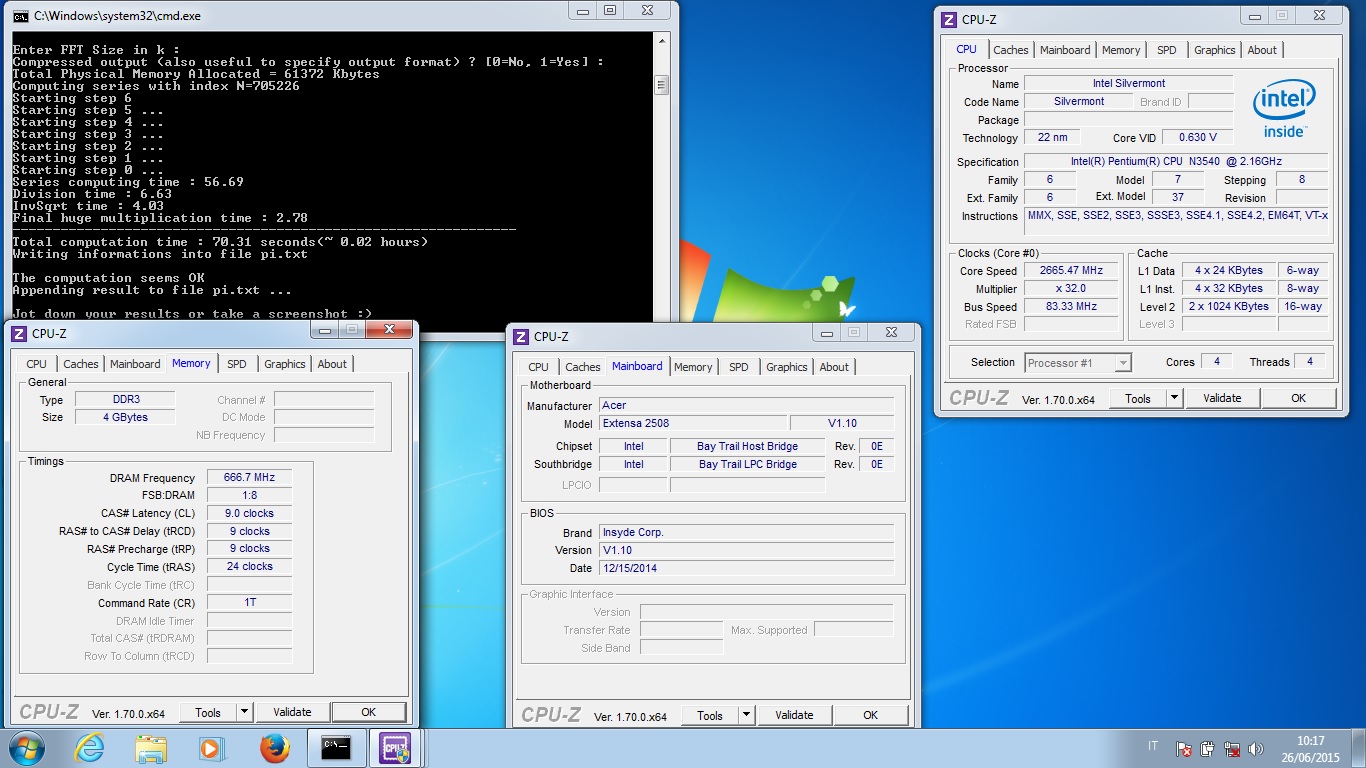Switch to cmd.exe taskbar button
The width and height of the screenshot is (1366, 768).
point(336,748)
